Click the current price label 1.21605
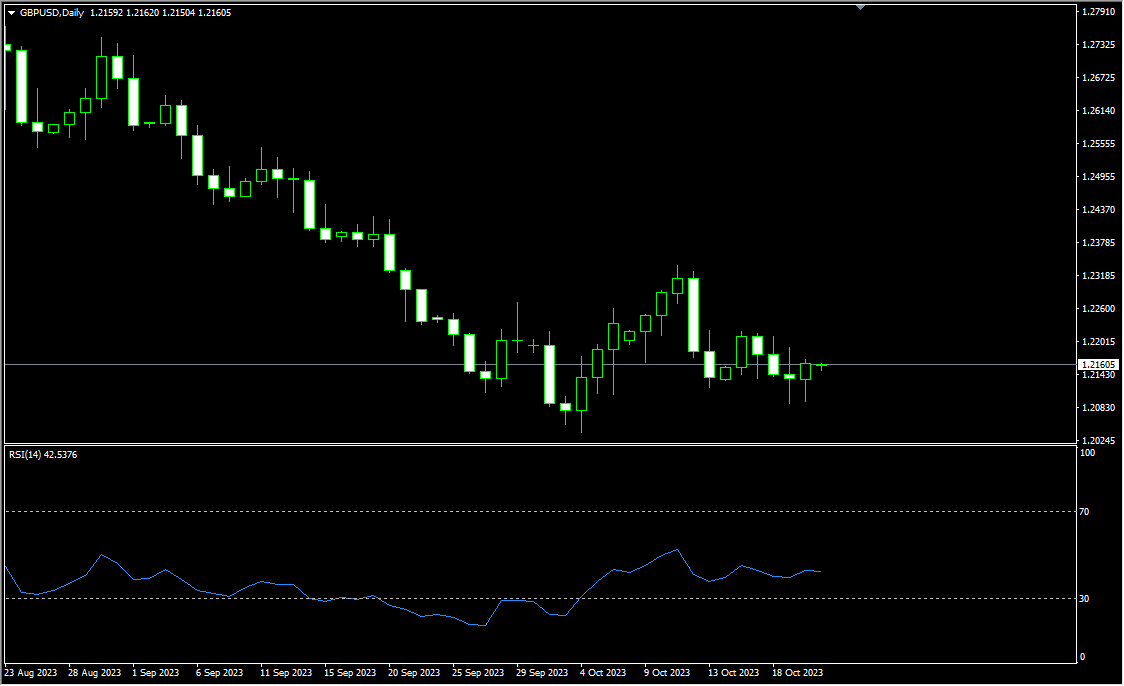This screenshot has width=1124, height=686. point(1099,365)
